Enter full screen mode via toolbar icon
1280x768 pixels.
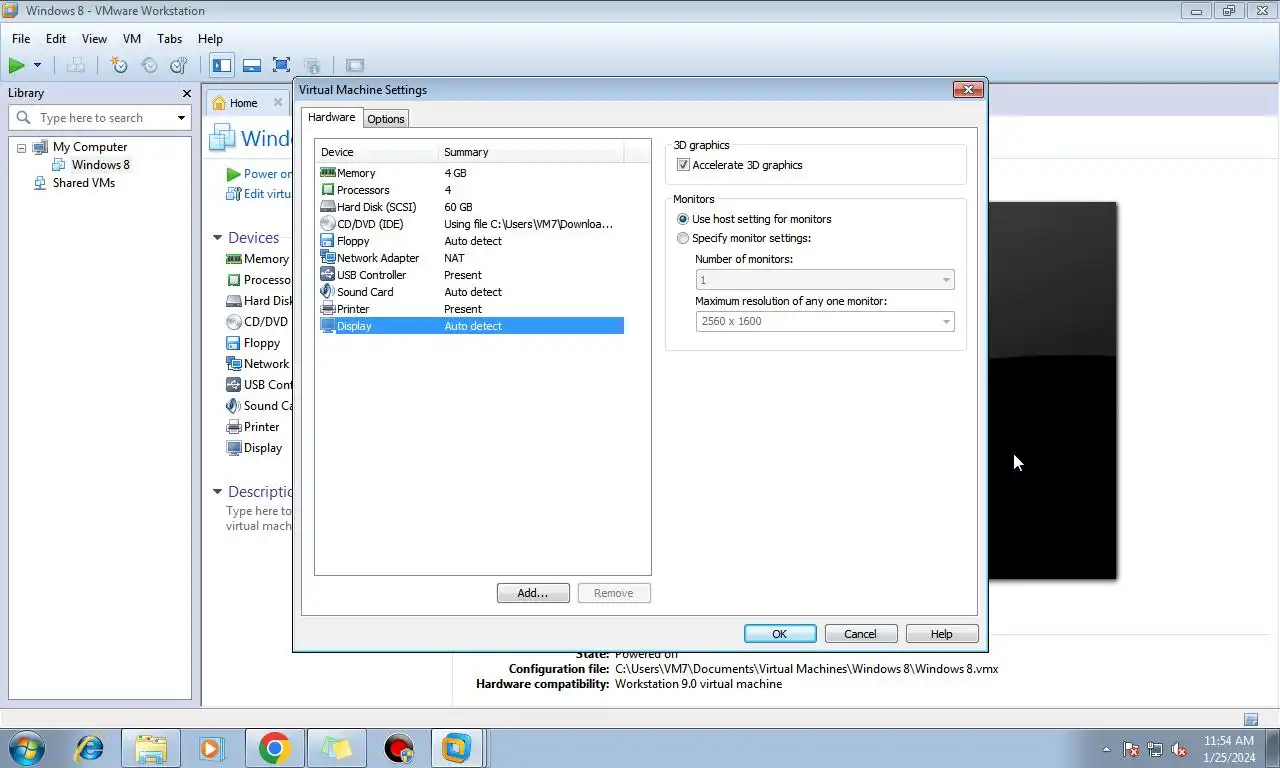[282, 65]
